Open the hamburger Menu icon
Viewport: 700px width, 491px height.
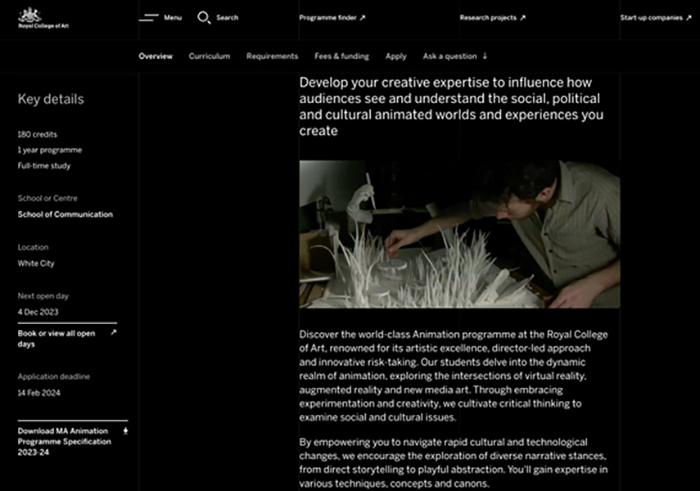pyautogui.click(x=149, y=18)
